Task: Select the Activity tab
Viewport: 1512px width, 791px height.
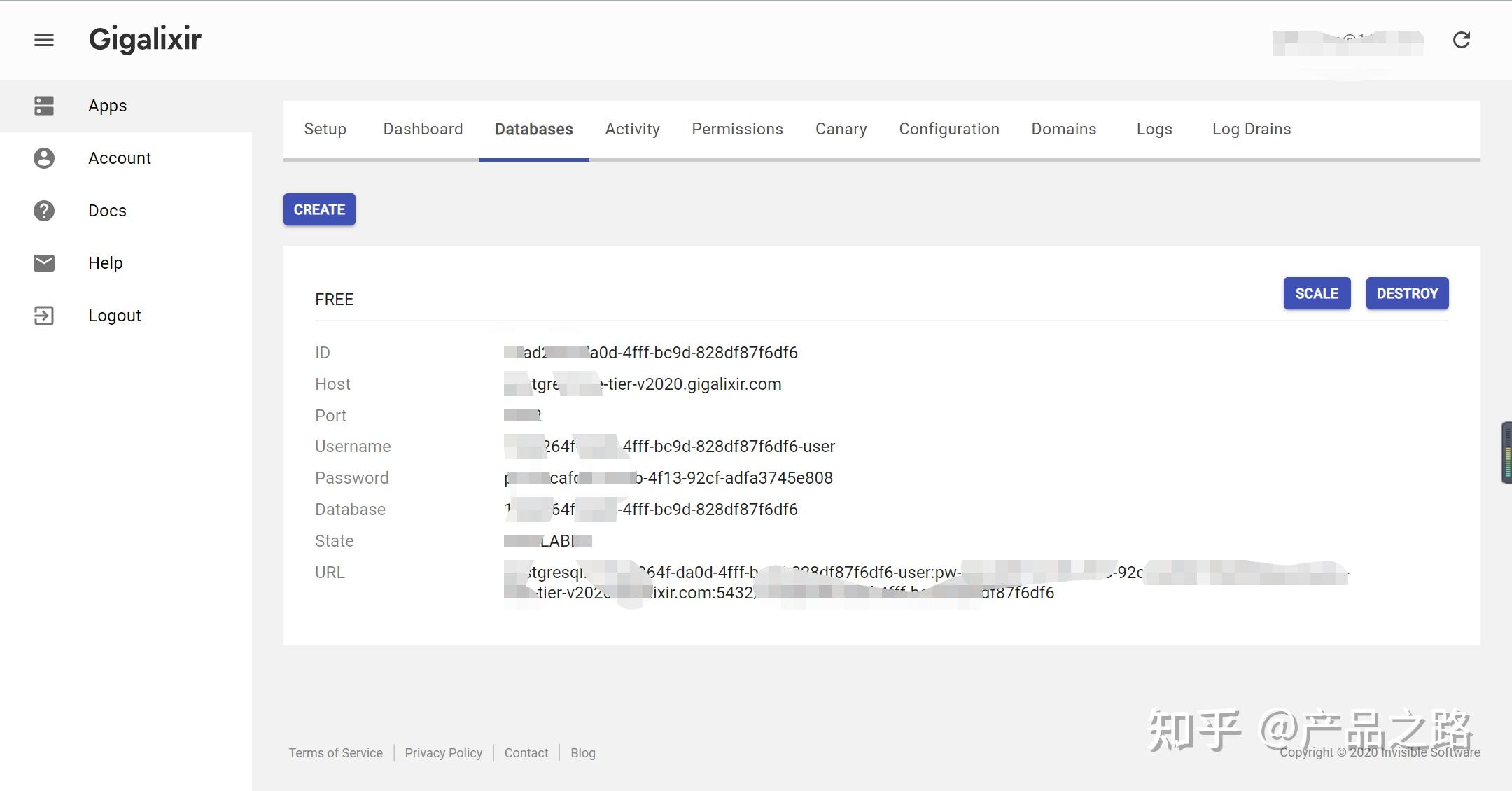Action: click(632, 129)
